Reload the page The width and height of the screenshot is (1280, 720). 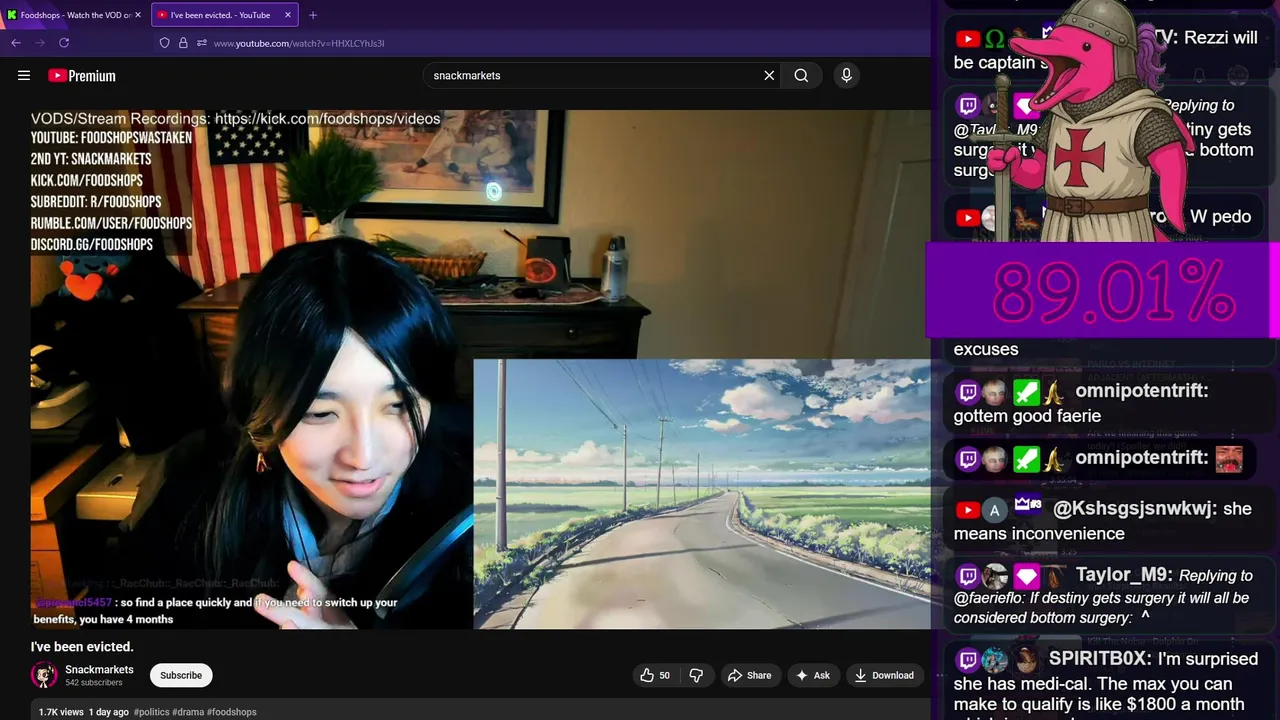pos(64,43)
